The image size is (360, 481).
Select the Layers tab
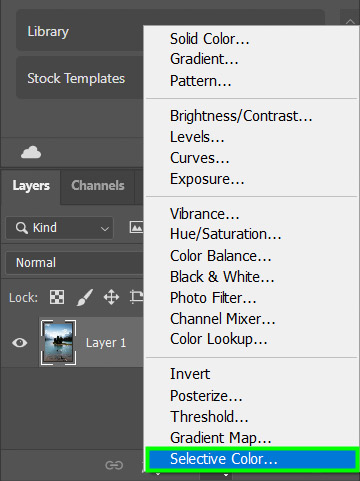coord(31,186)
